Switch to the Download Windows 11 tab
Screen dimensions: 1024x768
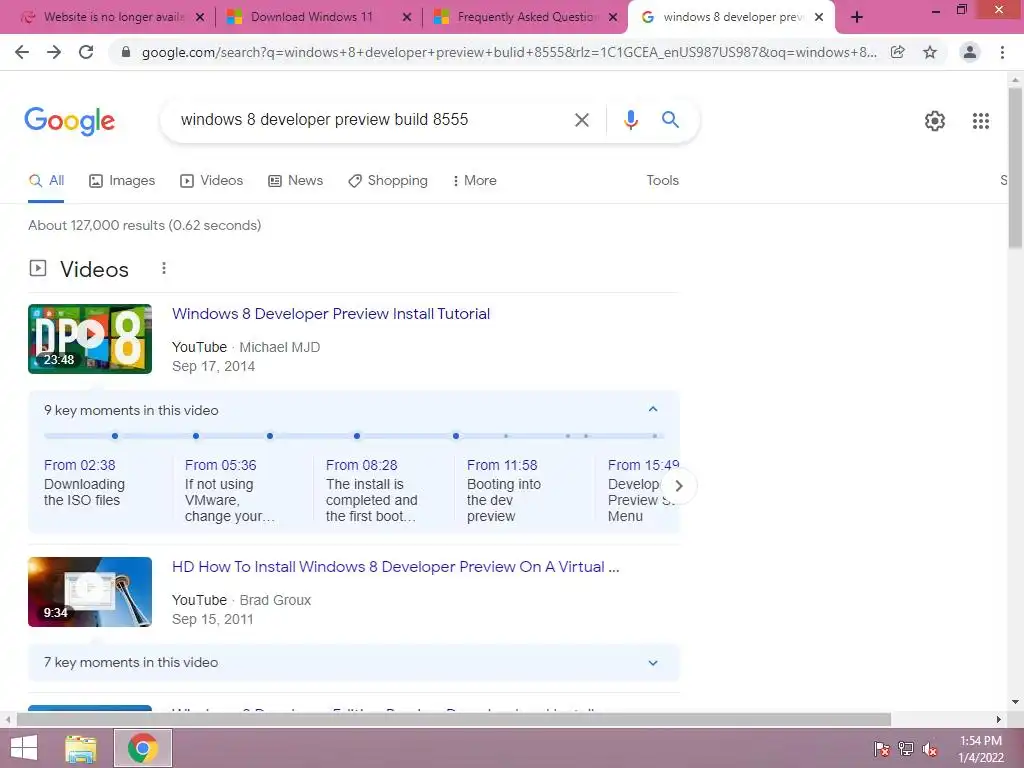click(312, 17)
